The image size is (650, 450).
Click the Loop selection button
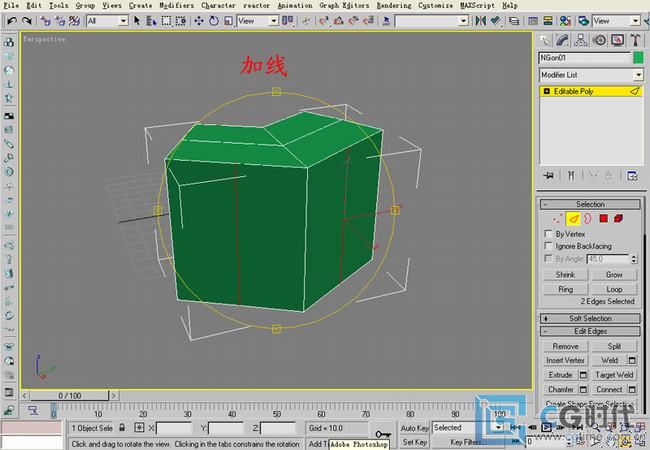(614, 289)
